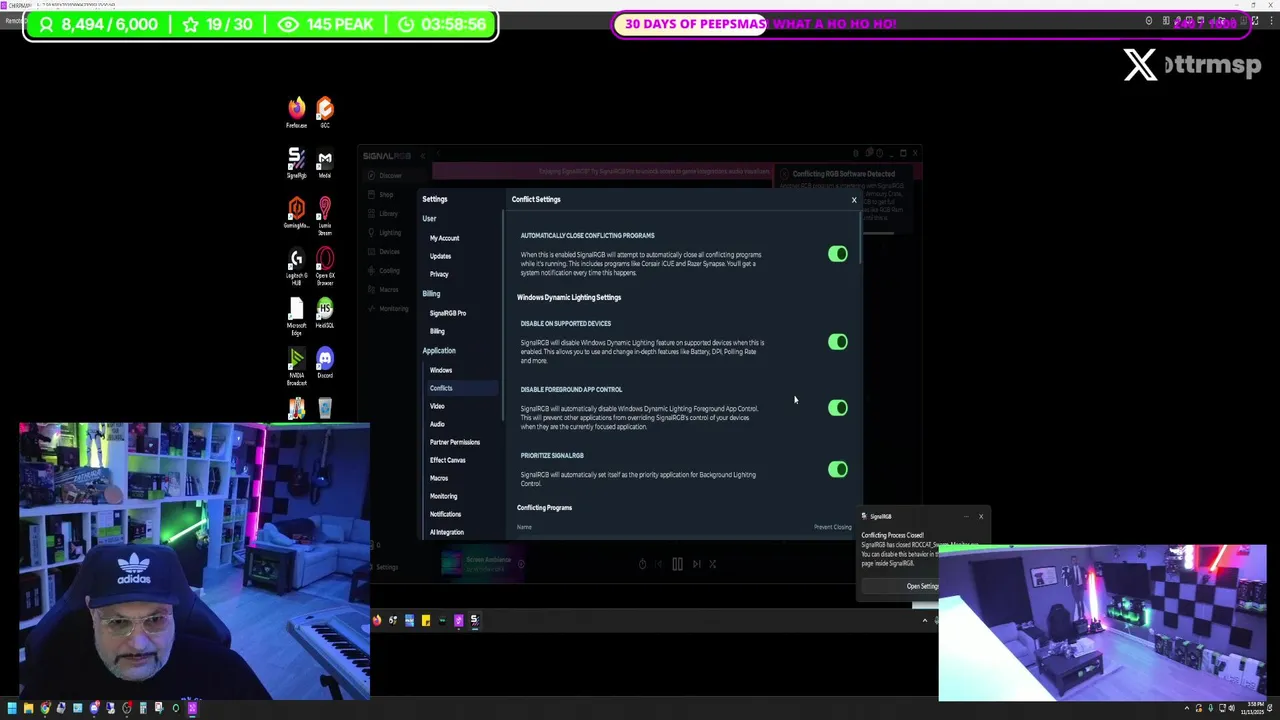Launch the SignalRgb desktop shortcut
The image size is (1280, 720).
(296, 163)
